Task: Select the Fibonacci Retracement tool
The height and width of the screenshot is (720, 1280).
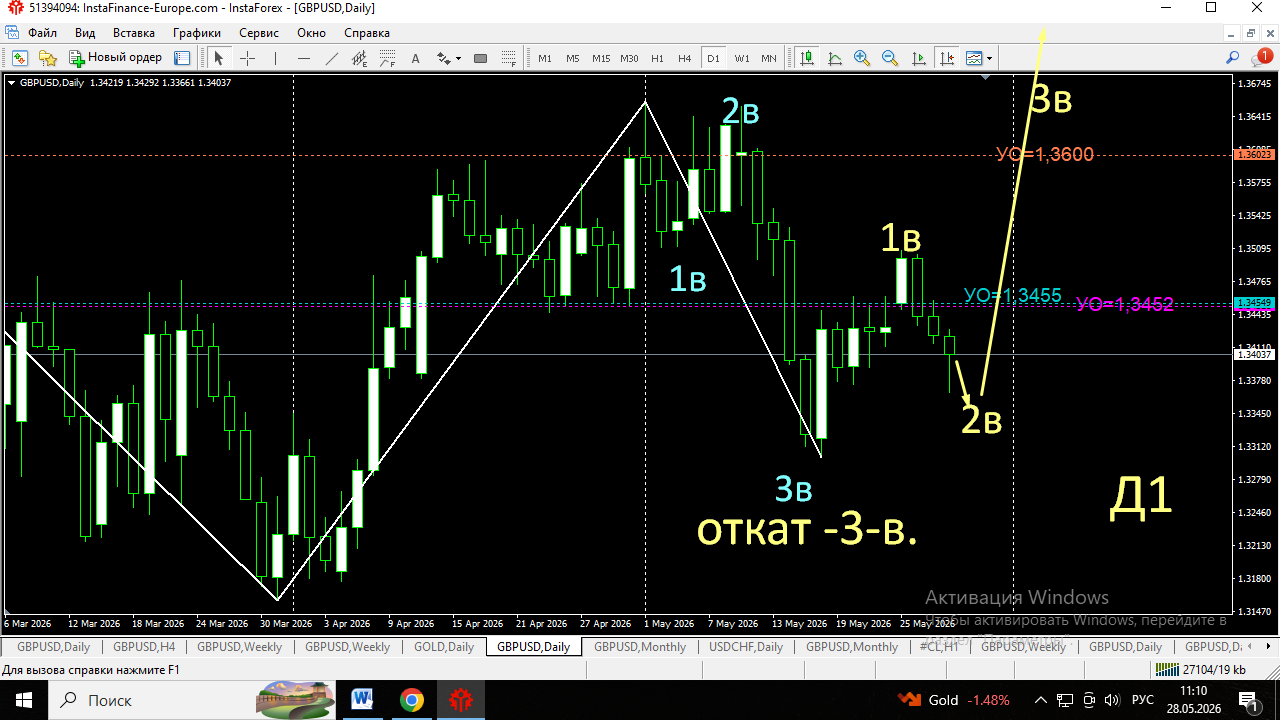Action: tap(387, 58)
